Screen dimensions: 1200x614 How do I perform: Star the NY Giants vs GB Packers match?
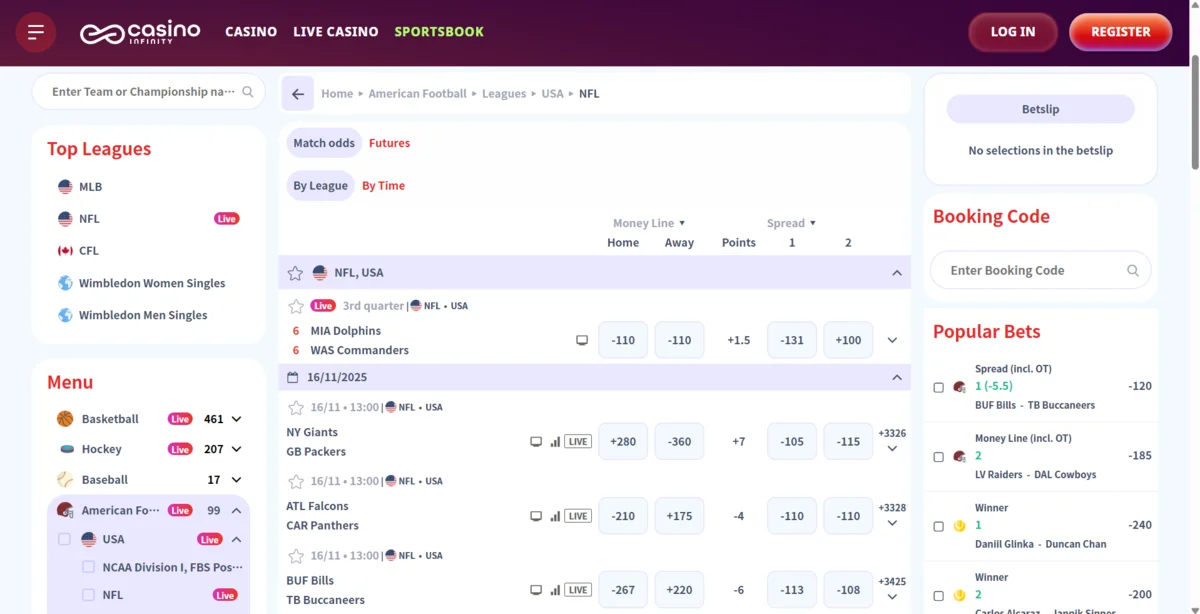point(296,408)
